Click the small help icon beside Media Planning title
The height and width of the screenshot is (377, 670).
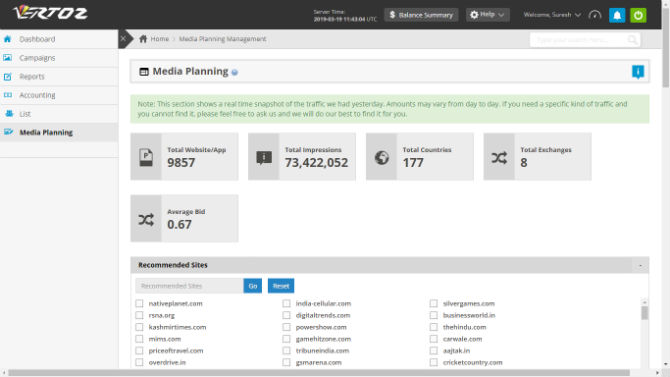pyautogui.click(x=235, y=73)
